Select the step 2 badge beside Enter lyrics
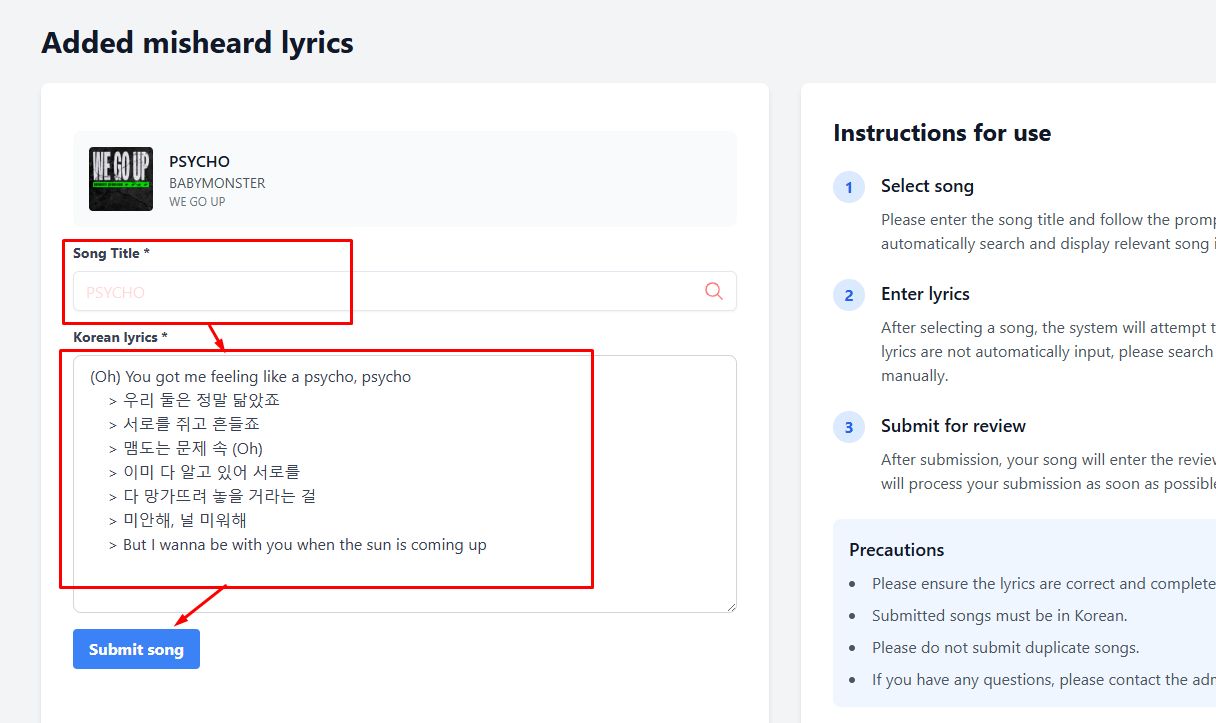The height and width of the screenshot is (723, 1216). pyautogui.click(x=848, y=295)
